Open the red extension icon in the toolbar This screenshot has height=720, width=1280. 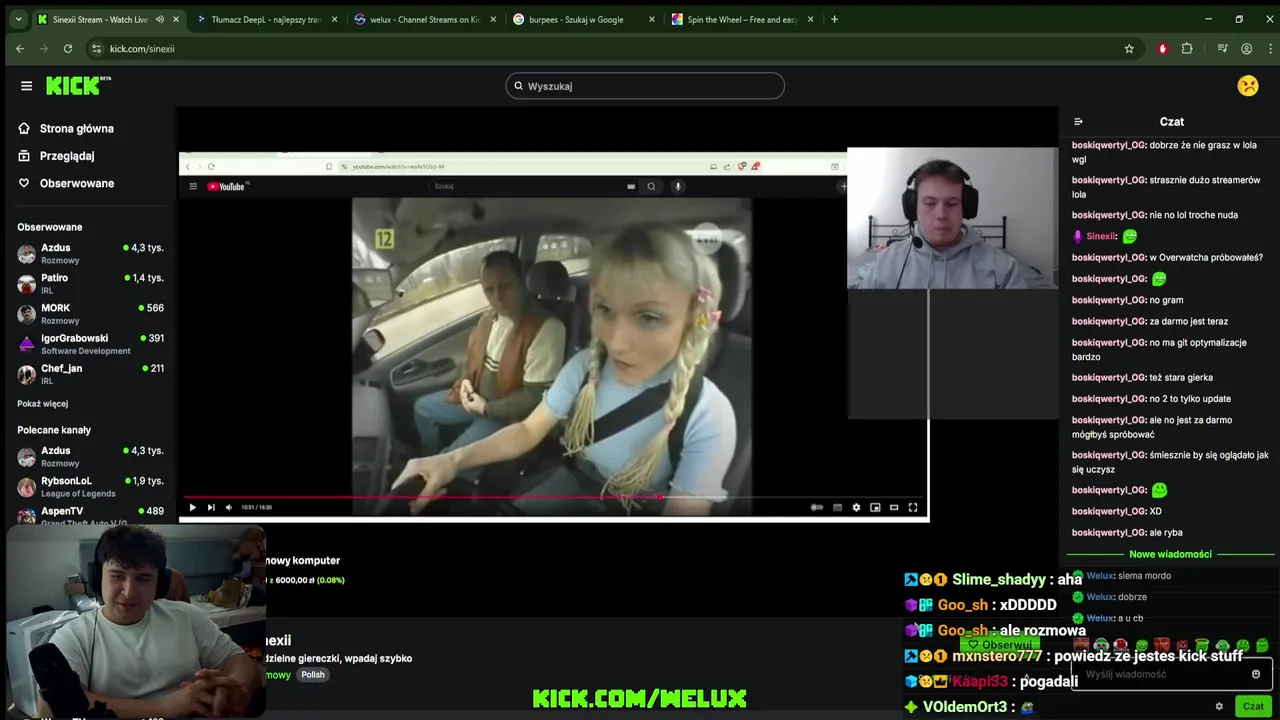(x=1162, y=48)
